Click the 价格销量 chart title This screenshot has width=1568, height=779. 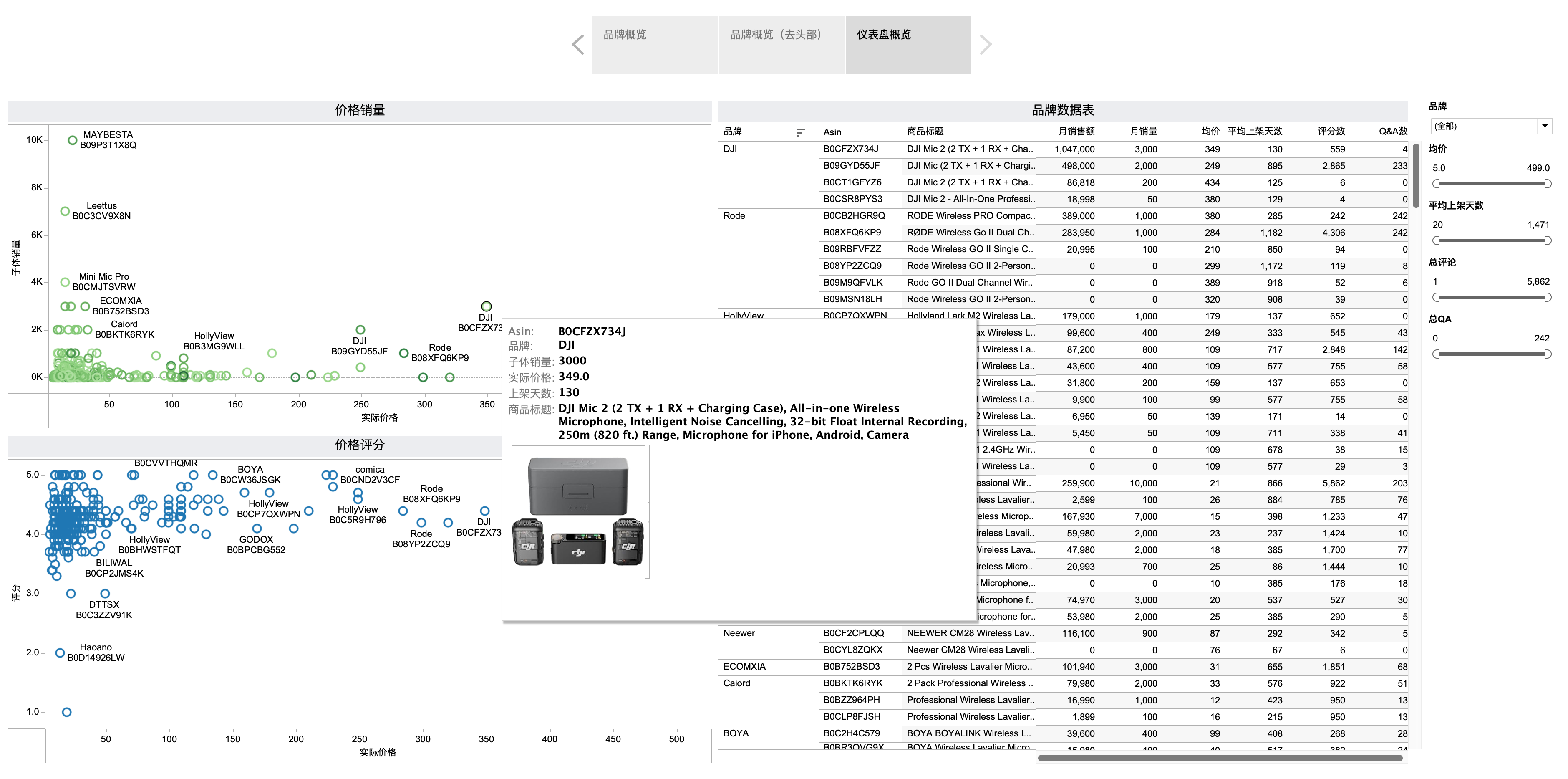[x=360, y=110]
